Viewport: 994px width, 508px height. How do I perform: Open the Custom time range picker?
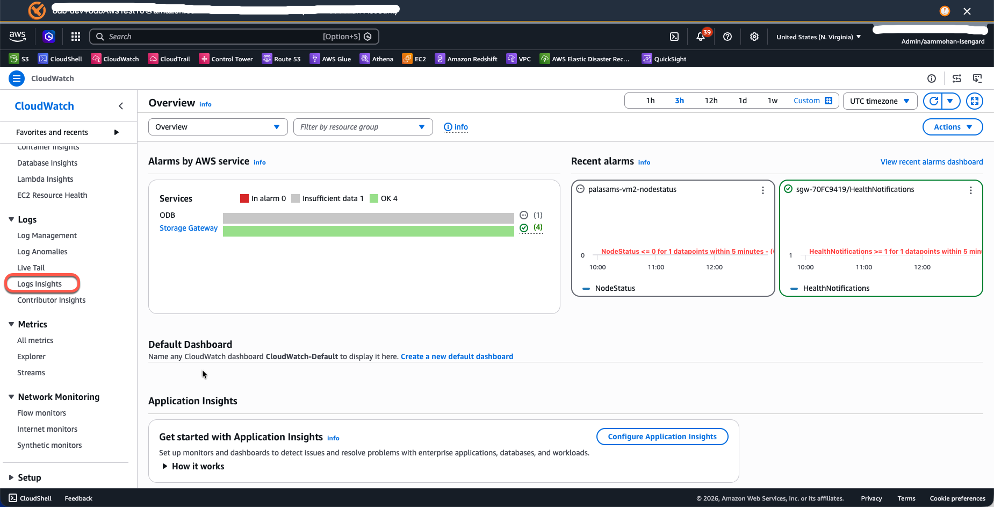812,101
